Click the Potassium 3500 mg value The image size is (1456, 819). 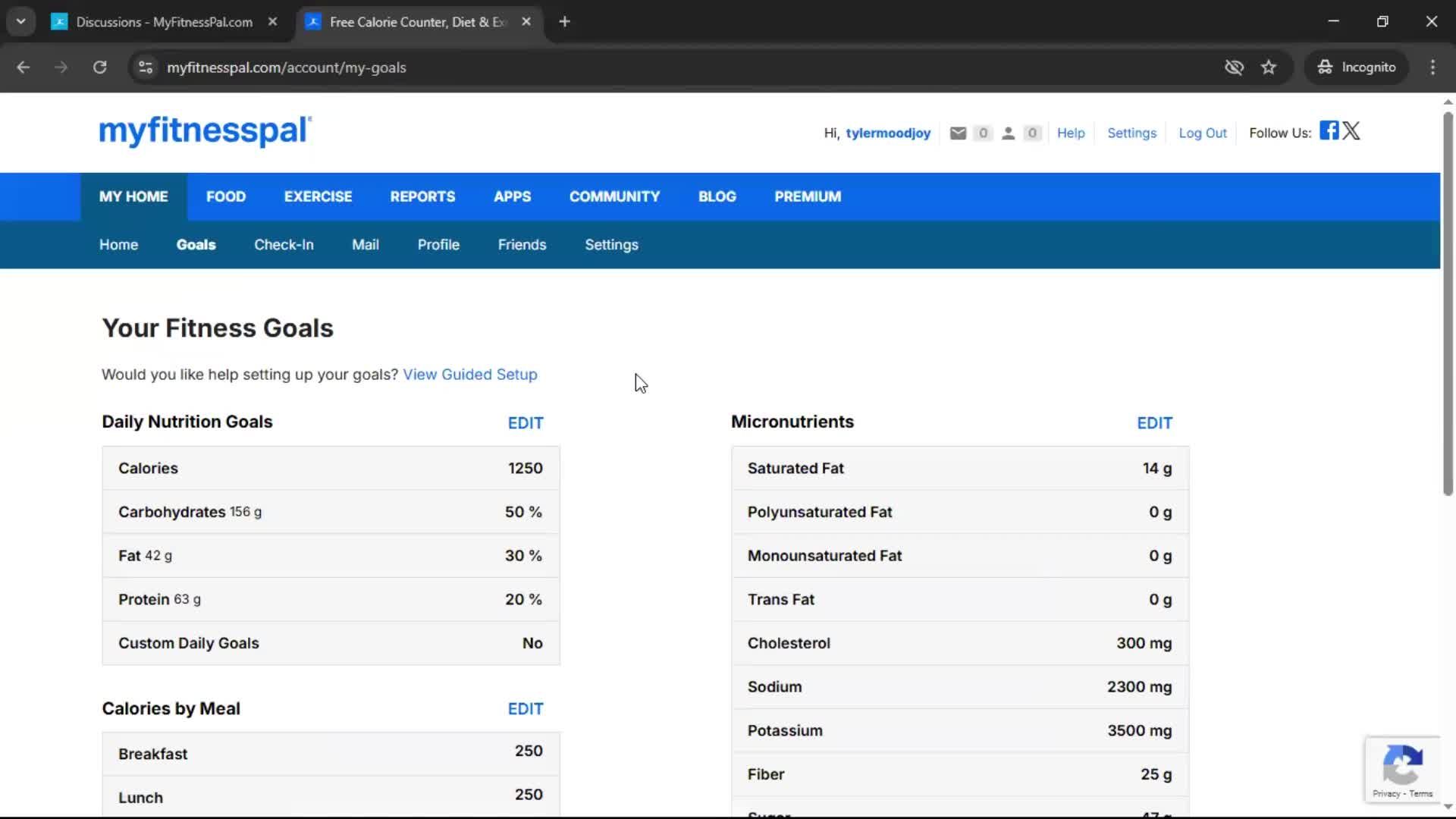point(1139,731)
